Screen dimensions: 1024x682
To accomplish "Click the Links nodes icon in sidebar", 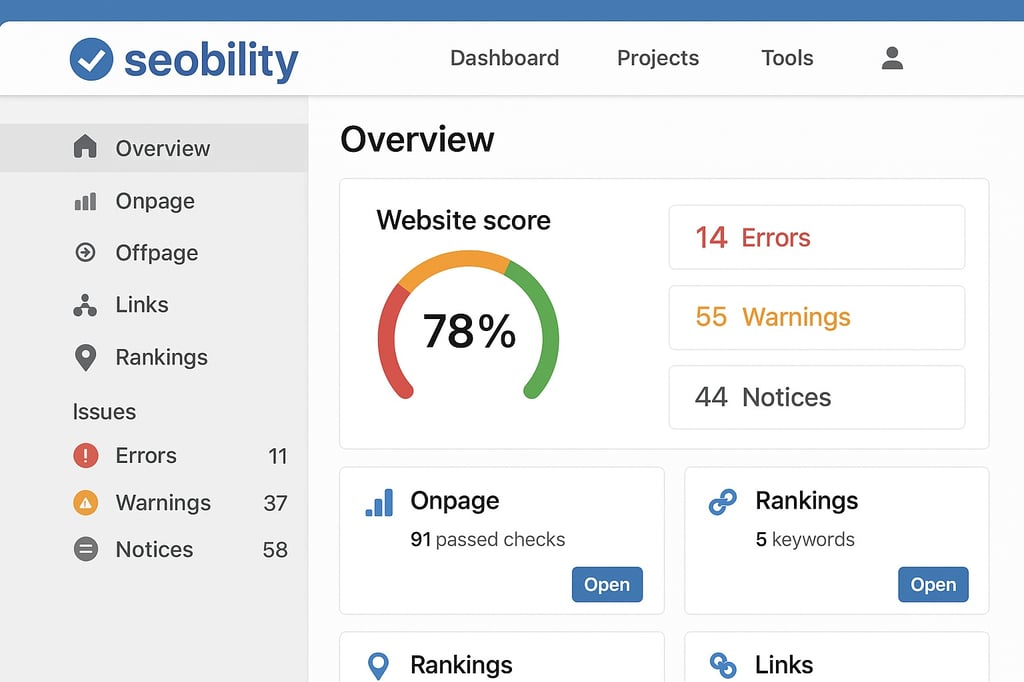I will tap(85, 305).
